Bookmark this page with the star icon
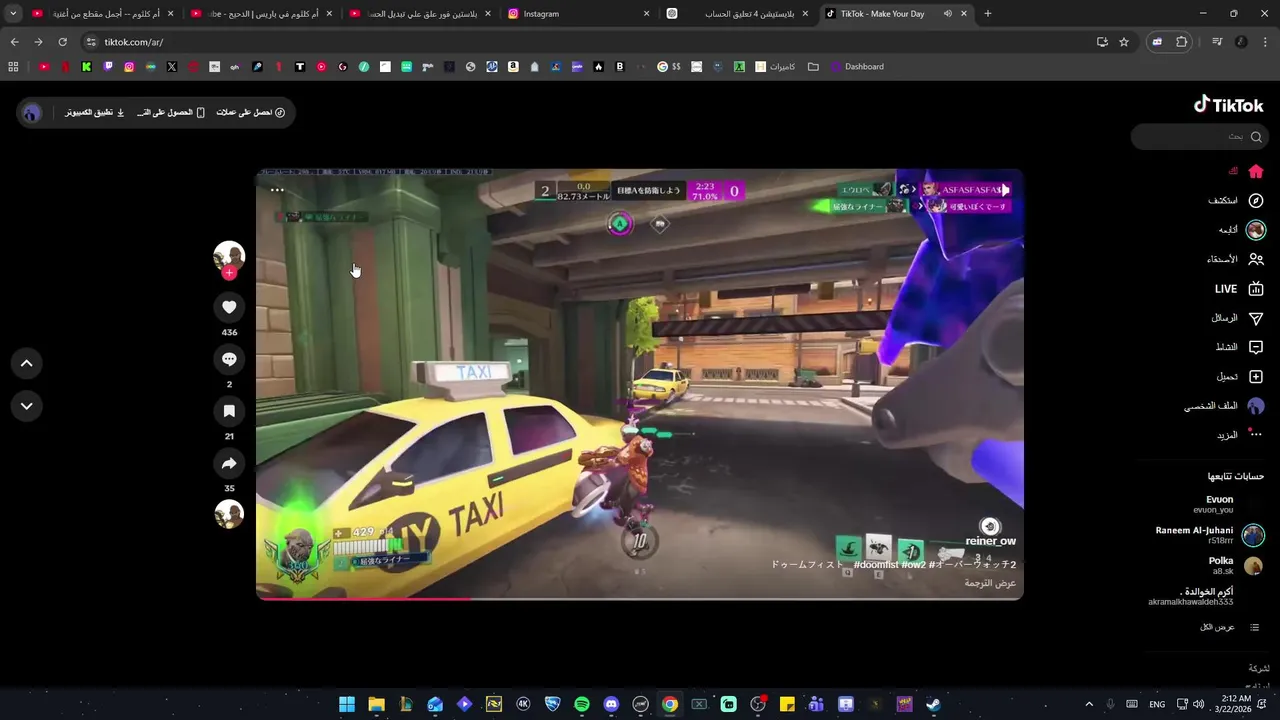The width and height of the screenshot is (1280, 720). (1124, 42)
